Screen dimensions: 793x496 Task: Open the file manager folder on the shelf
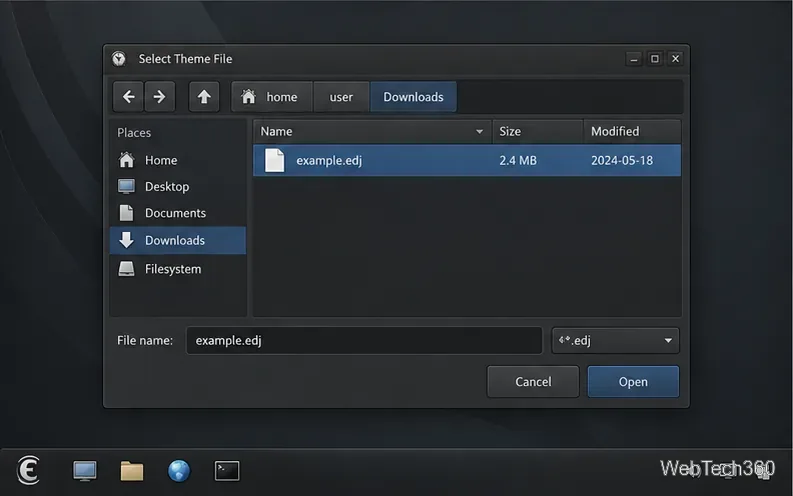132,471
